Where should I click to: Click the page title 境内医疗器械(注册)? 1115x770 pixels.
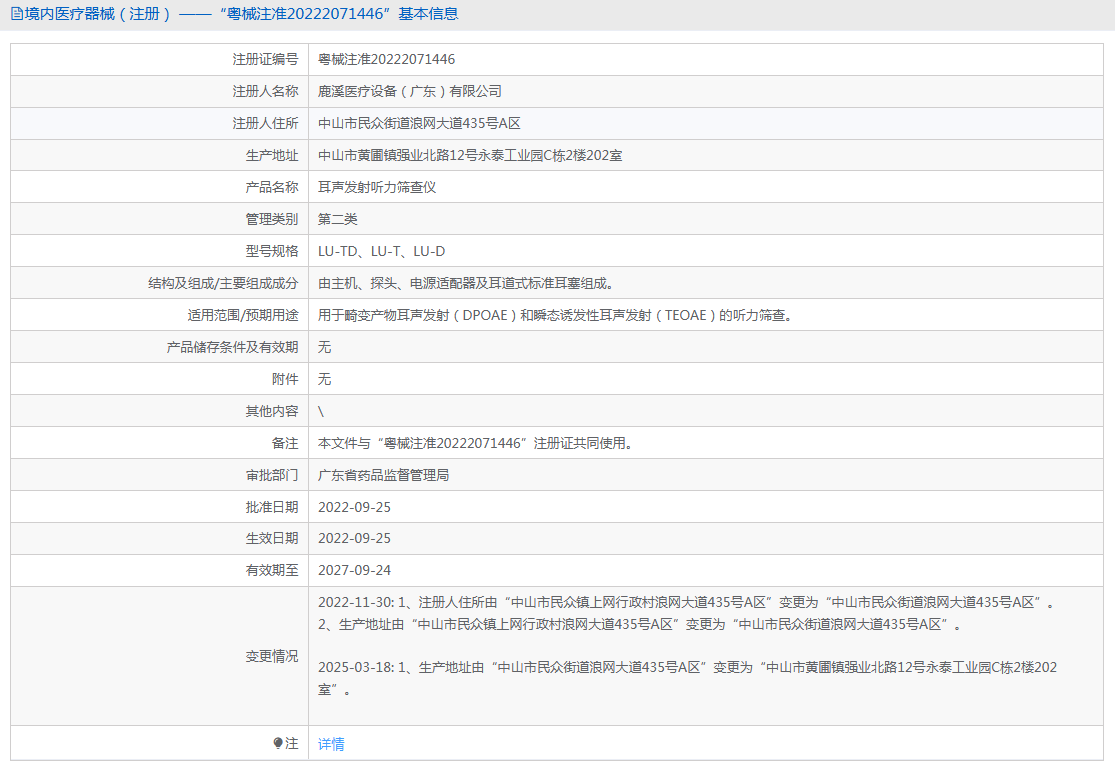(x=98, y=14)
